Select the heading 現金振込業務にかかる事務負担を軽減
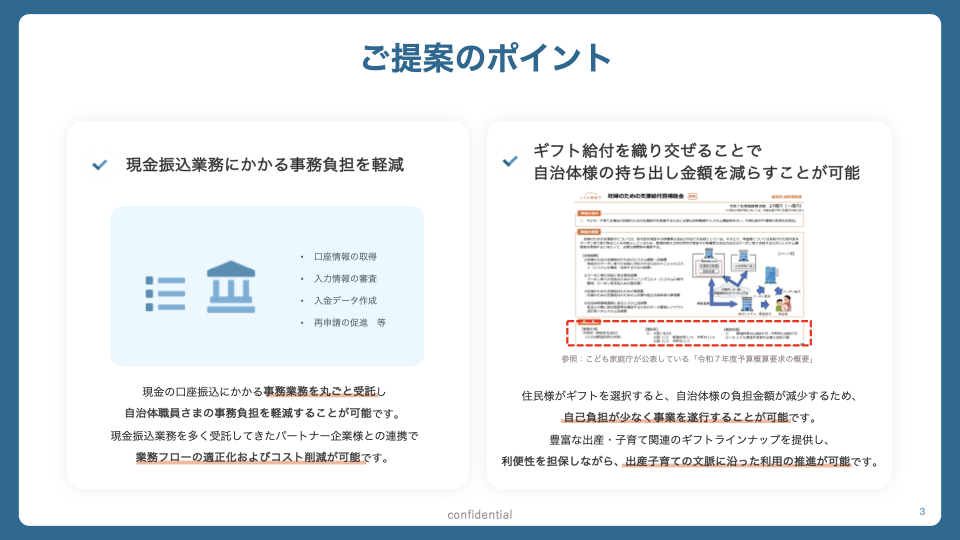960x540 pixels. click(x=265, y=165)
